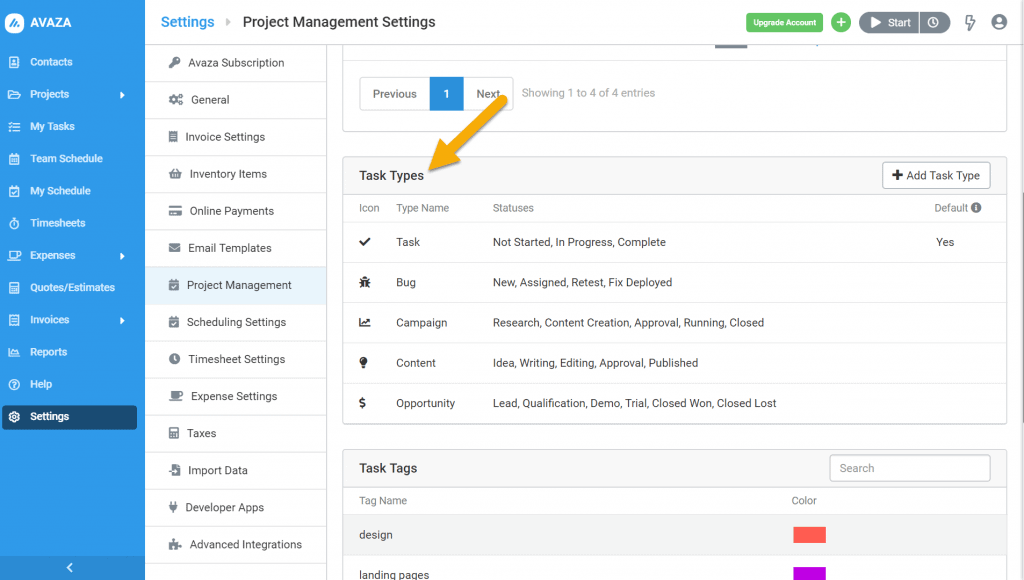This screenshot has width=1024, height=580.
Task: Click the Default column info icon
Action: [x=976, y=208]
